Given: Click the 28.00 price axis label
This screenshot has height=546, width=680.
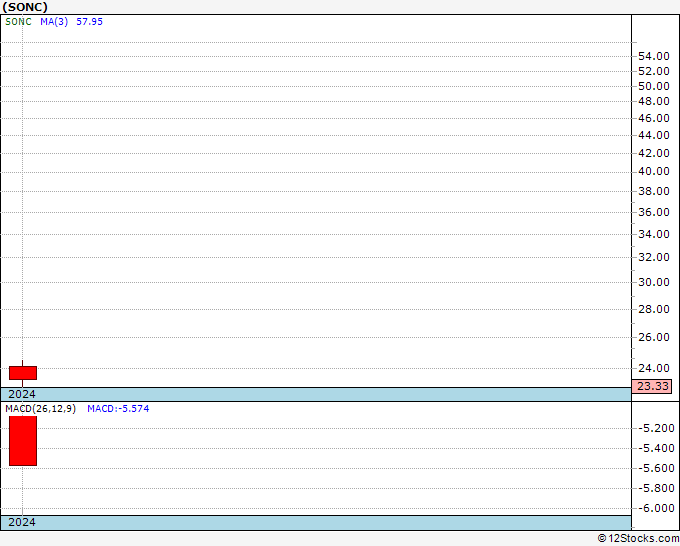Looking at the screenshot, I should (654, 309).
